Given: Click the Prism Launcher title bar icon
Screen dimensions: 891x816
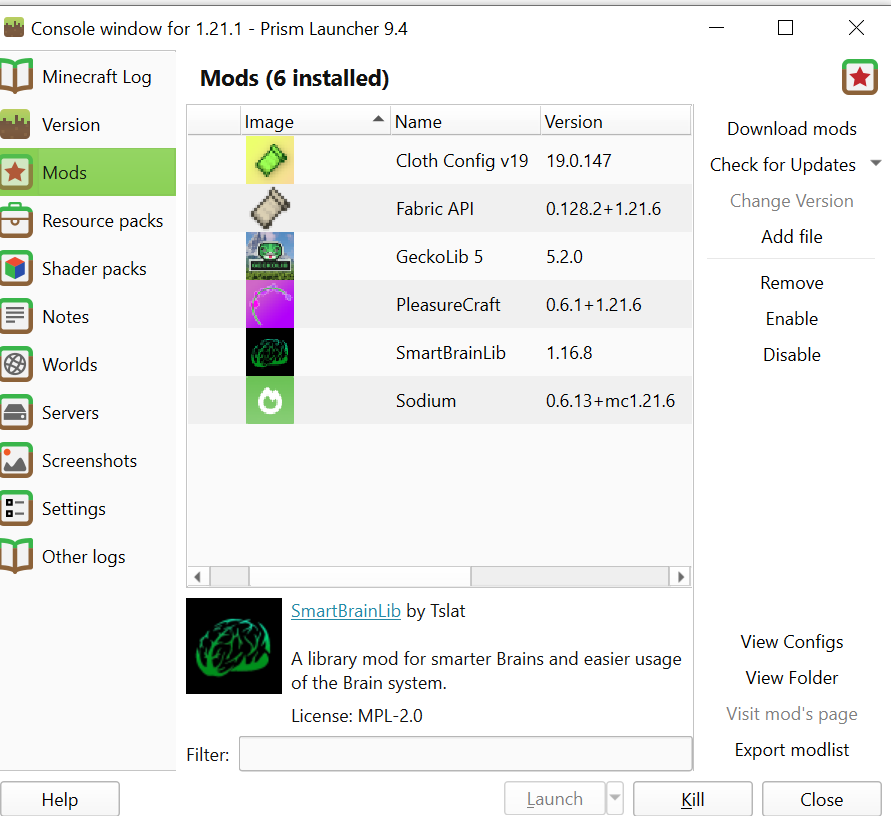Looking at the screenshot, I should 14,27.
